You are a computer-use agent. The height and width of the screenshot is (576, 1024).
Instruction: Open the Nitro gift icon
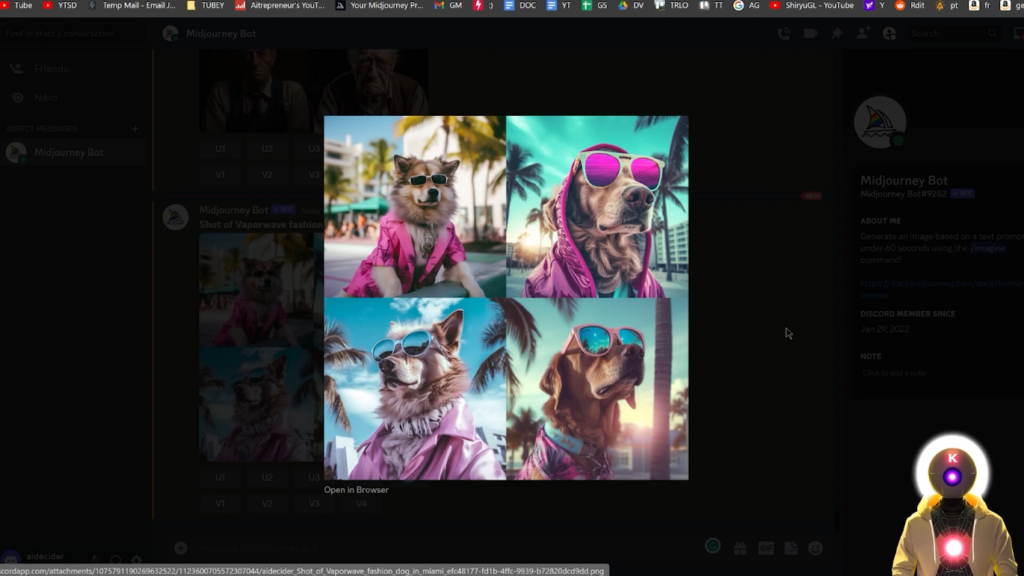pyautogui.click(x=740, y=549)
